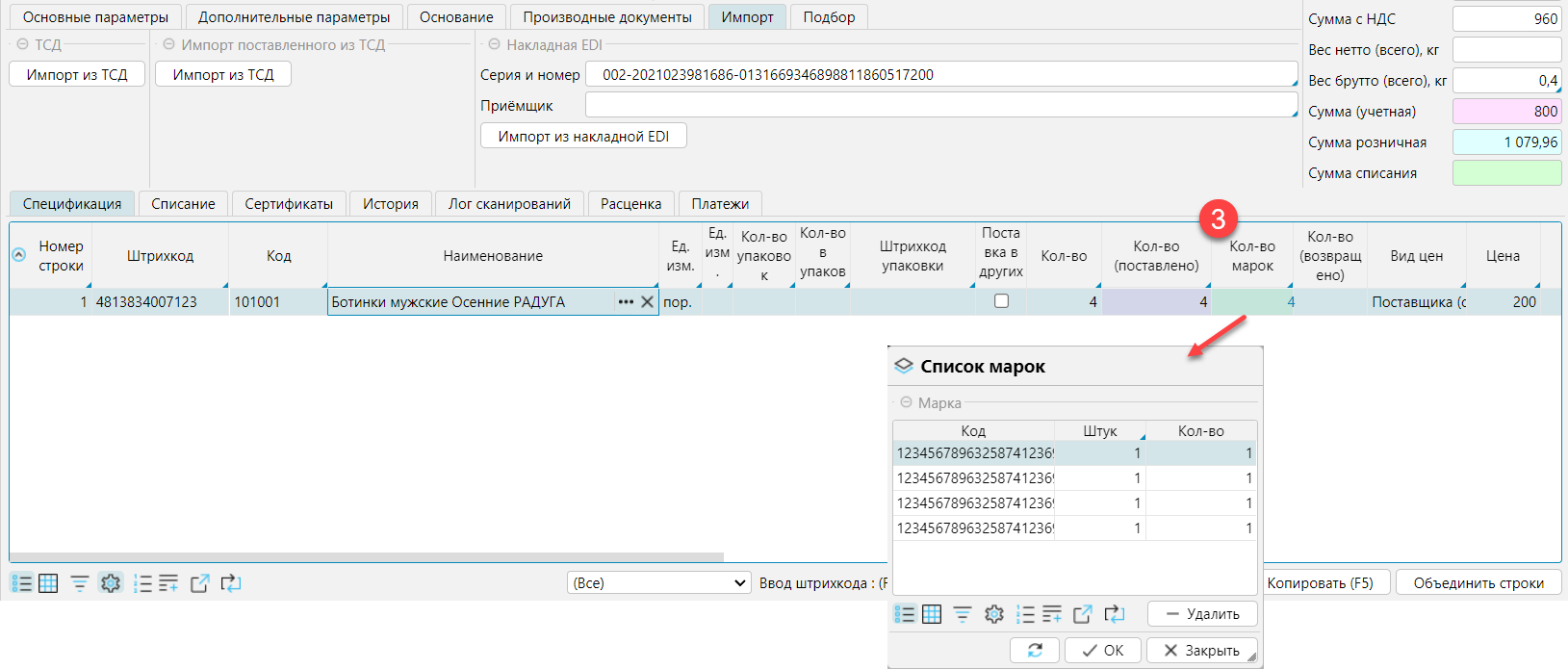Click into the Приёмщик input field
The width and height of the screenshot is (1568, 669).
click(x=940, y=106)
